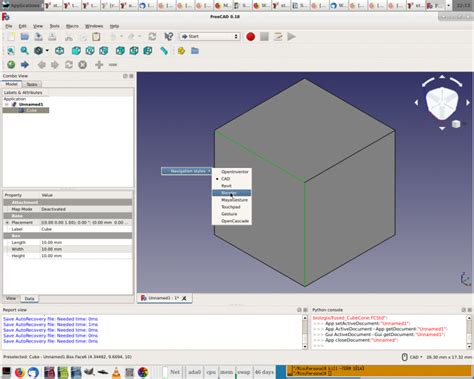
Task: Switch to the Model tab
Action: point(12,84)
